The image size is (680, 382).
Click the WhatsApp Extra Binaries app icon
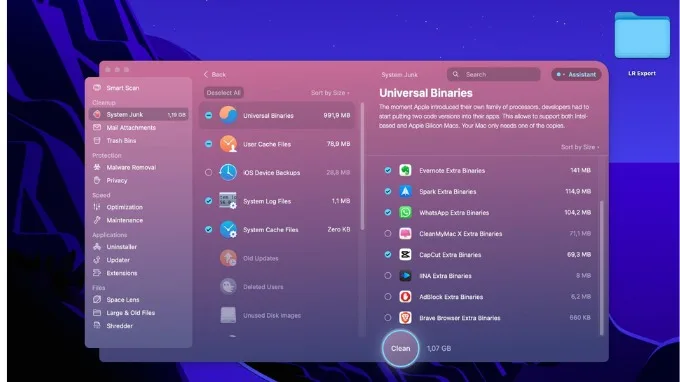(405, 212)
